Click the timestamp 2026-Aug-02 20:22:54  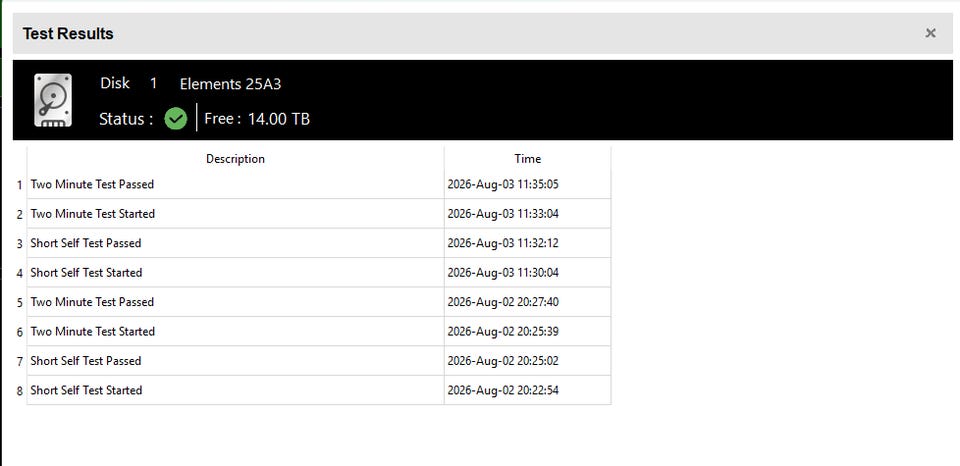click(503, 390)
